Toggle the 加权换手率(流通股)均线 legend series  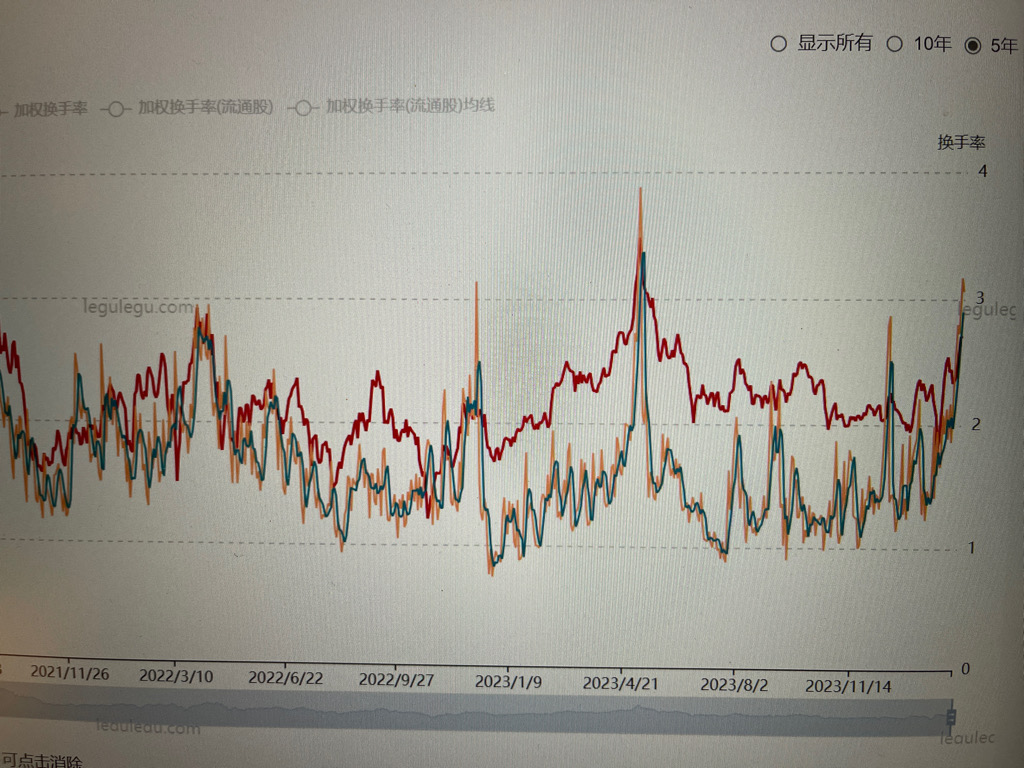click(392, 106)
